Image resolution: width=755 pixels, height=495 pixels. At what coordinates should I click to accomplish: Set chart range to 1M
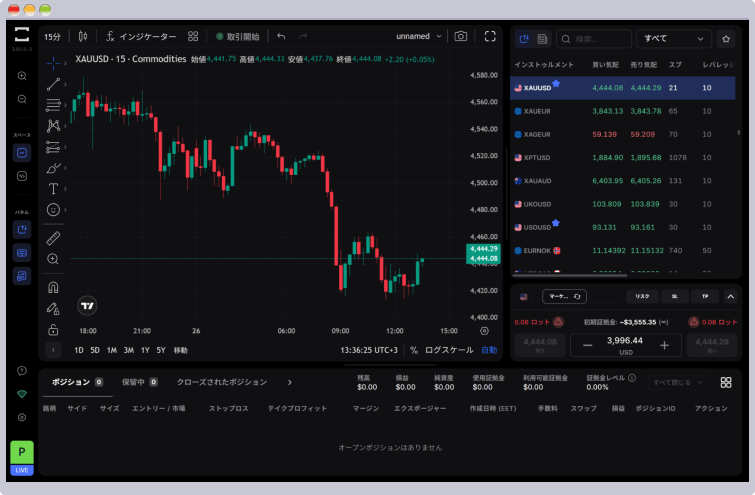tap(112, 350)
